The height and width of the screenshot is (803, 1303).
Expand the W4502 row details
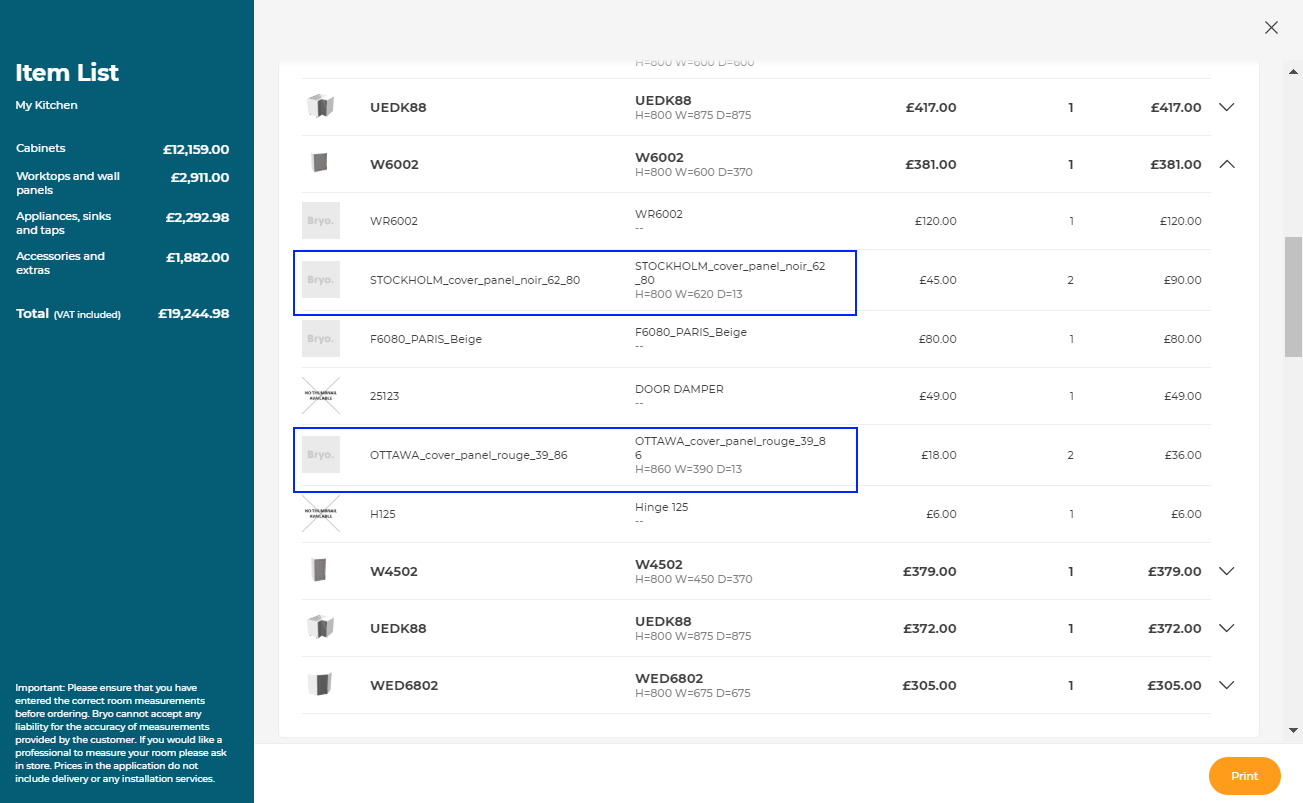[x=1227, y=571]
